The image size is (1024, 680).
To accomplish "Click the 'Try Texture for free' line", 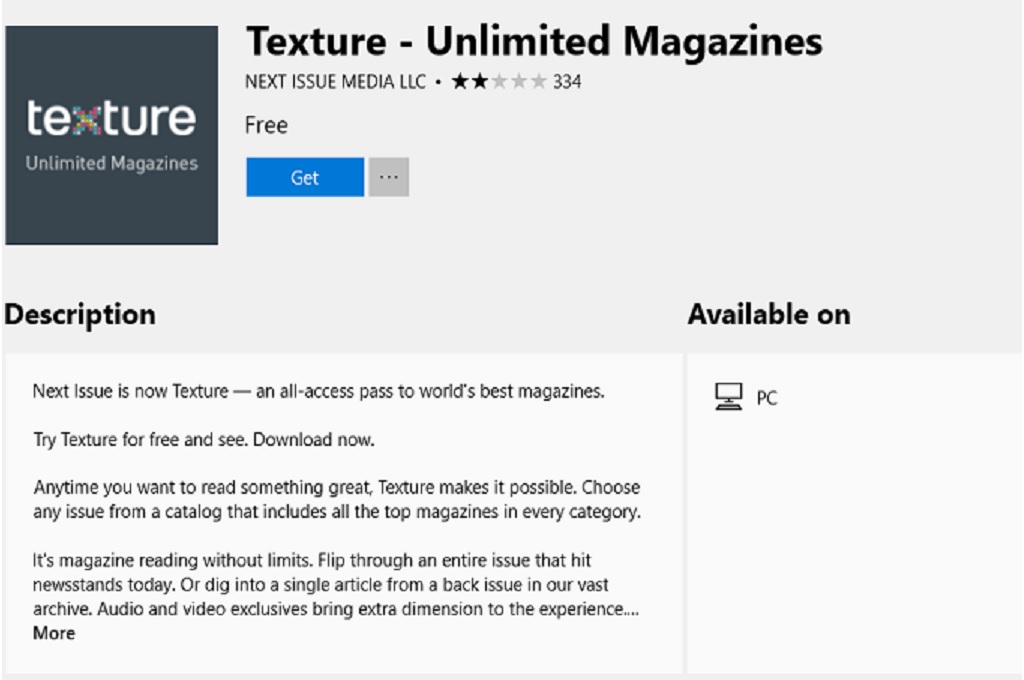I will (x=203, y=440).
